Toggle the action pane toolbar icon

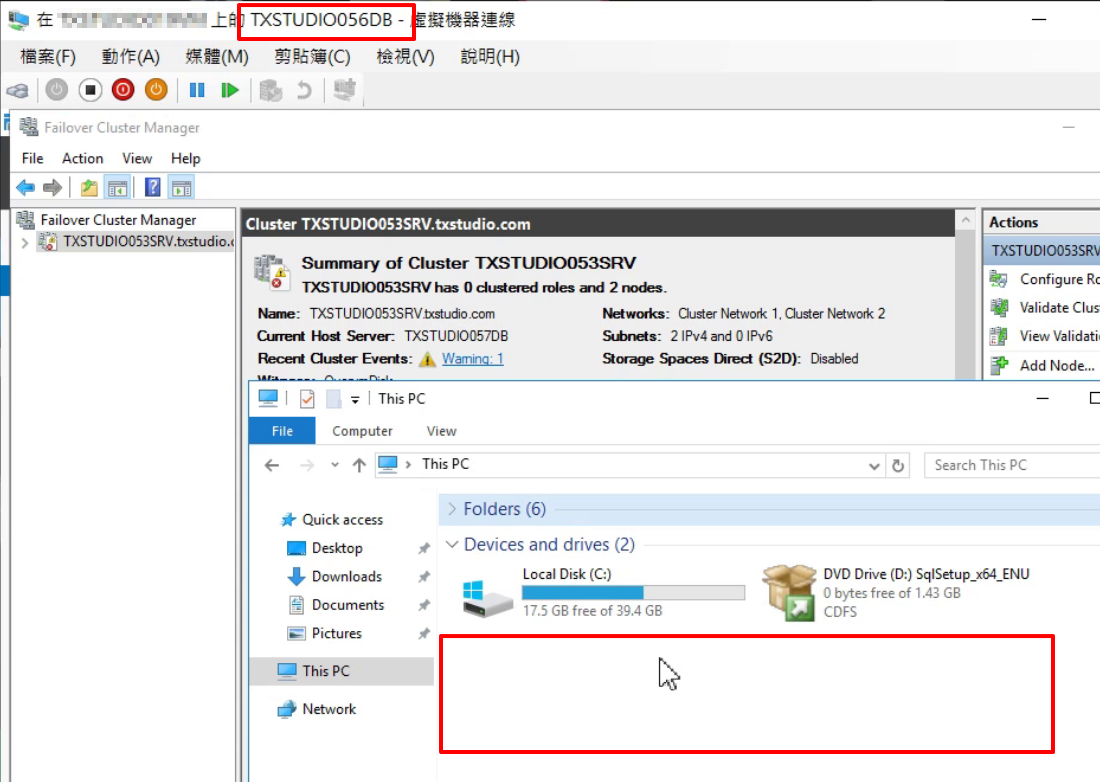click(x=182, y=188)
